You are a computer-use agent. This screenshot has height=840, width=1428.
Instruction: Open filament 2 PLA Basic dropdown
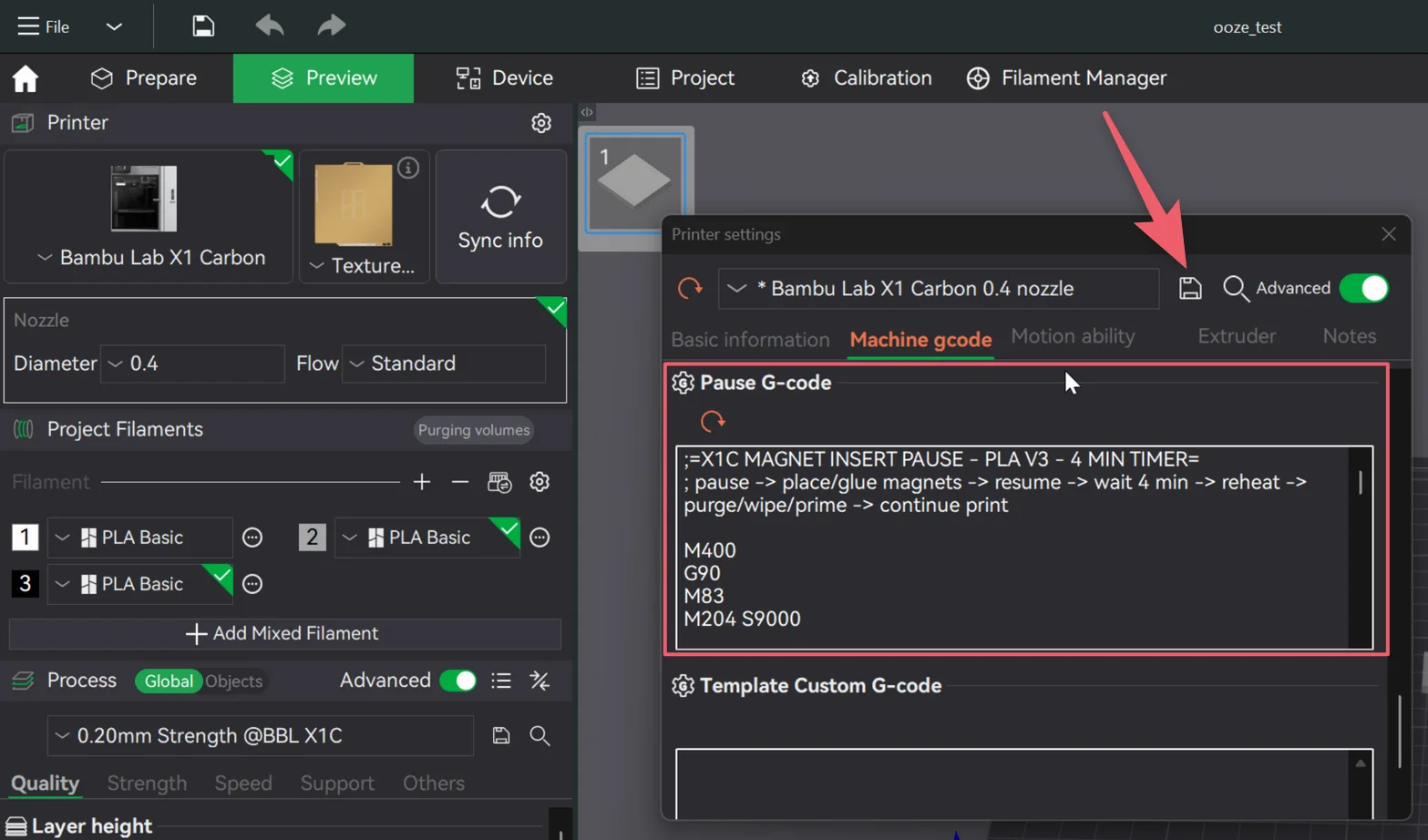pos(427,538)
